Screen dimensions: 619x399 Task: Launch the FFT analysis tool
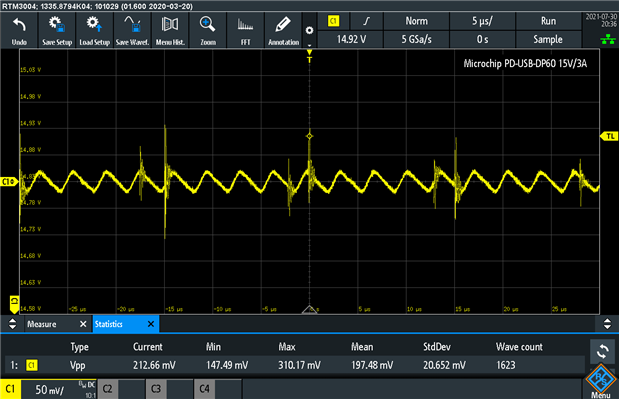click(x=246, y=30)
